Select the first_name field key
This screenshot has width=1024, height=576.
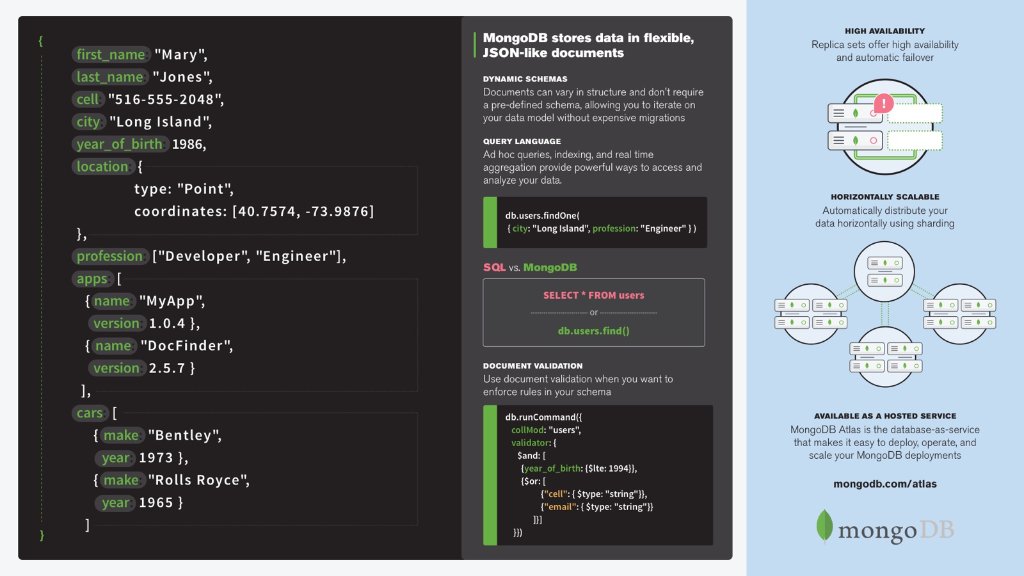click(x=111, y=54)
